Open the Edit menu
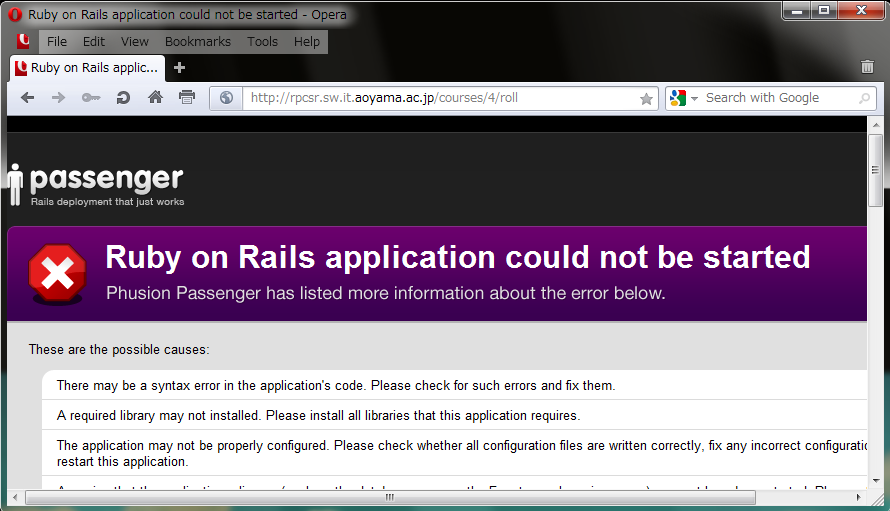This screenshot has width=890, height=511. (x=94, y=41)
